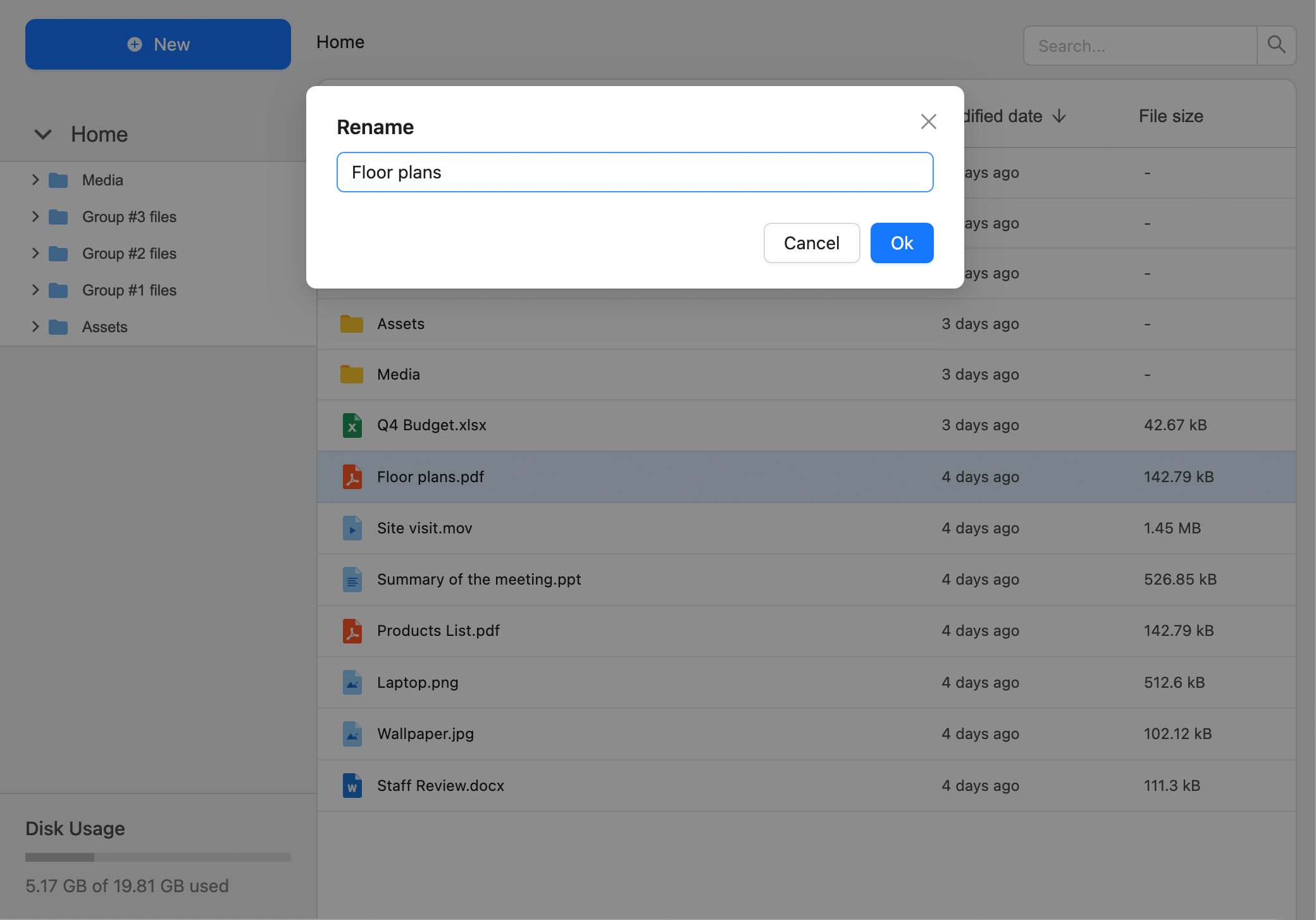Click the Staff Review.docx Word icon
Image resolution: width=1316 pixels, height=920 pixels.
click(x=352, y=786)
